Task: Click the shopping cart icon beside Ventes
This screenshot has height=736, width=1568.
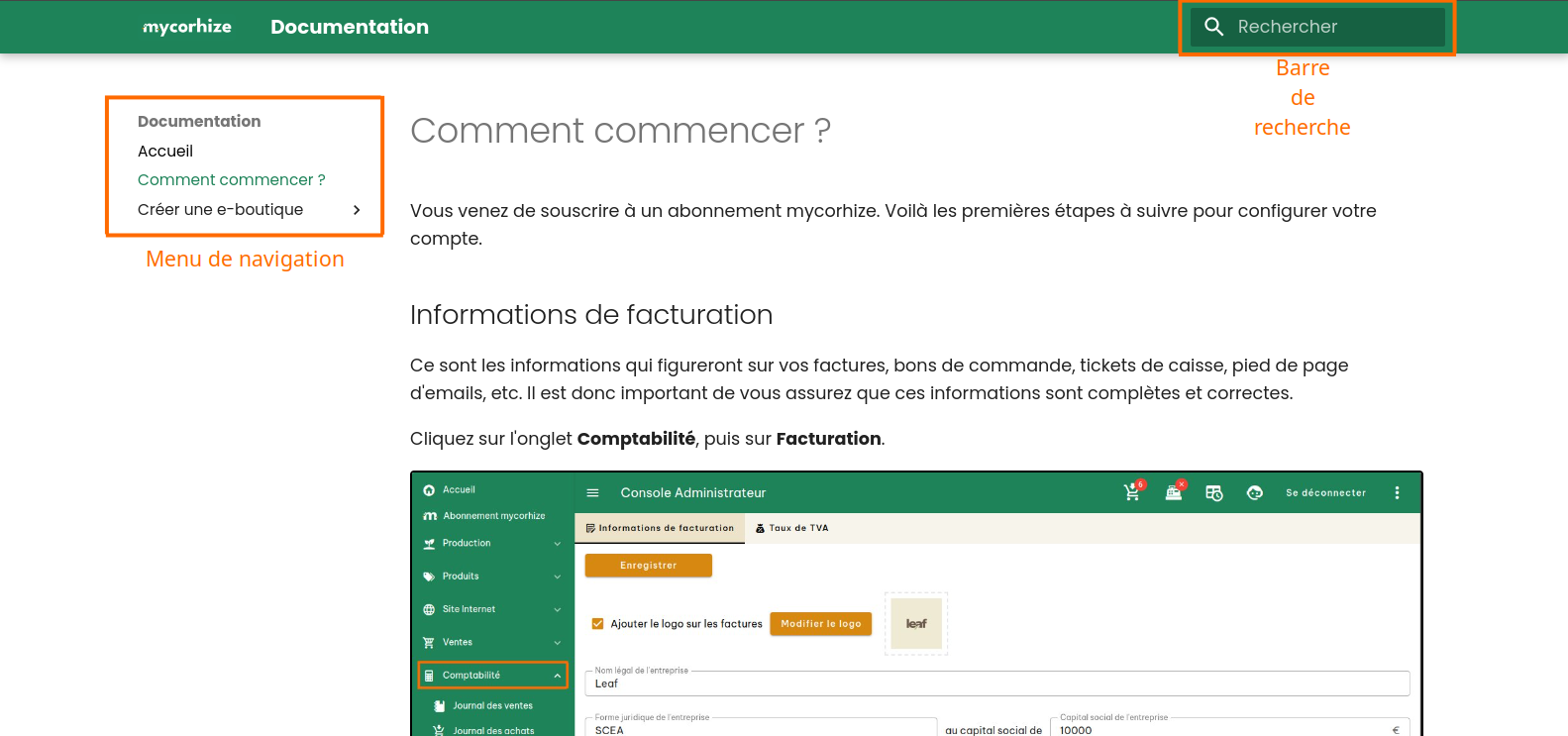Action: pos(429,643)
